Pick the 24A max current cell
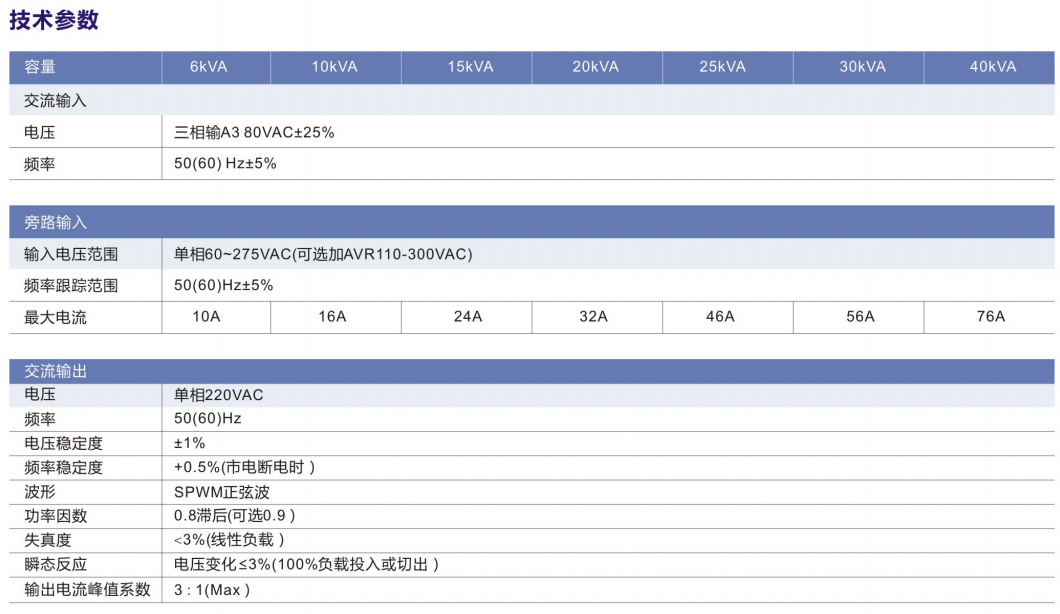This screenshot has width=1060, height=614. tap(468, 316)
